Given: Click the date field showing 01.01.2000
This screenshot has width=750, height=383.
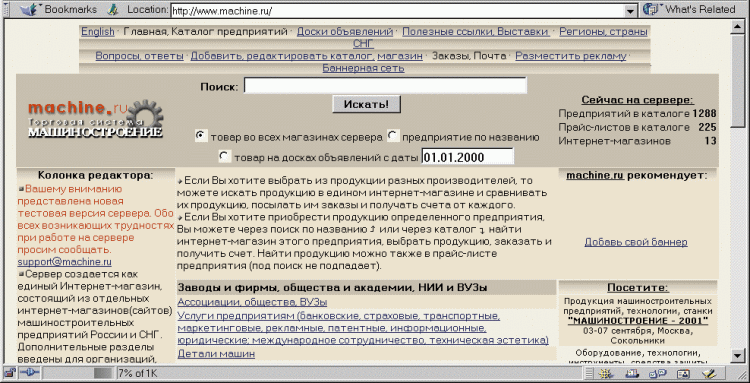Looking at the screenshot, I should click(x=467, y=156).
